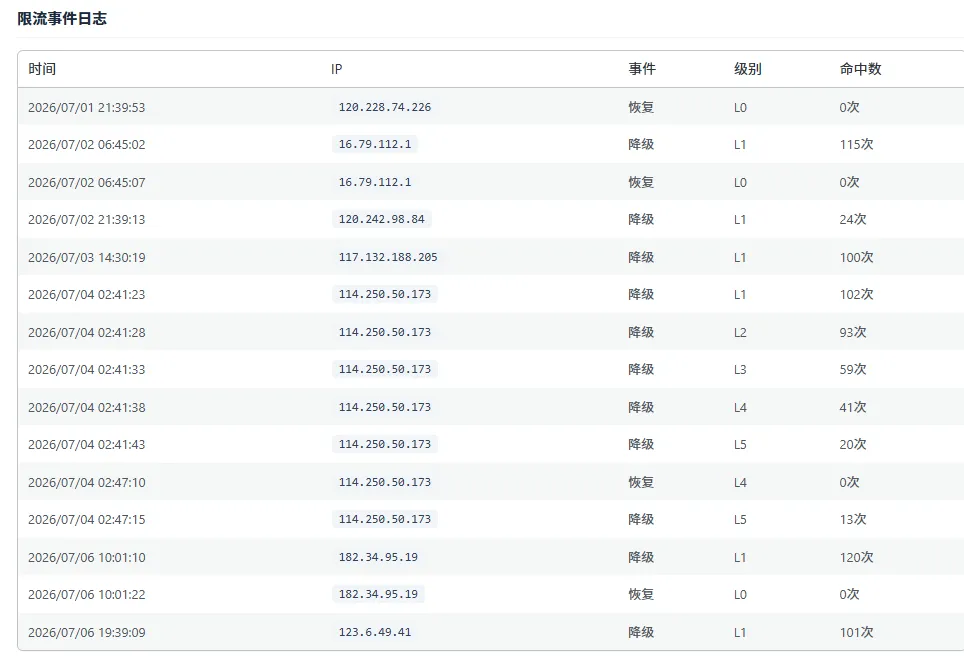This screenshot has width=964, height=657.
Task: Click level L3 cell
Action: pos(740,369)
